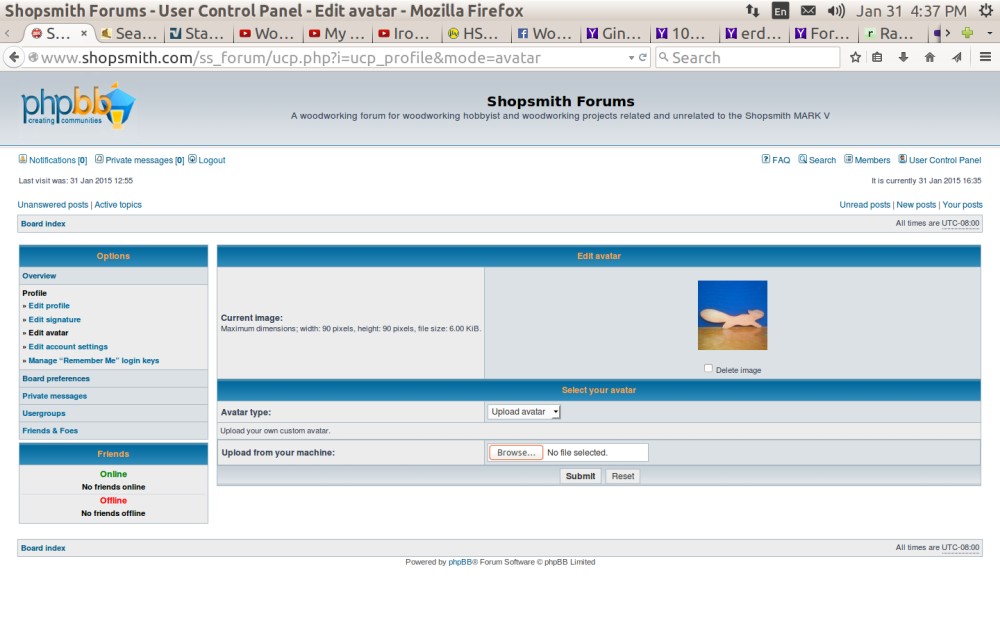Click the Reset button
This screenshot has height=625, width=1000.
623,476
